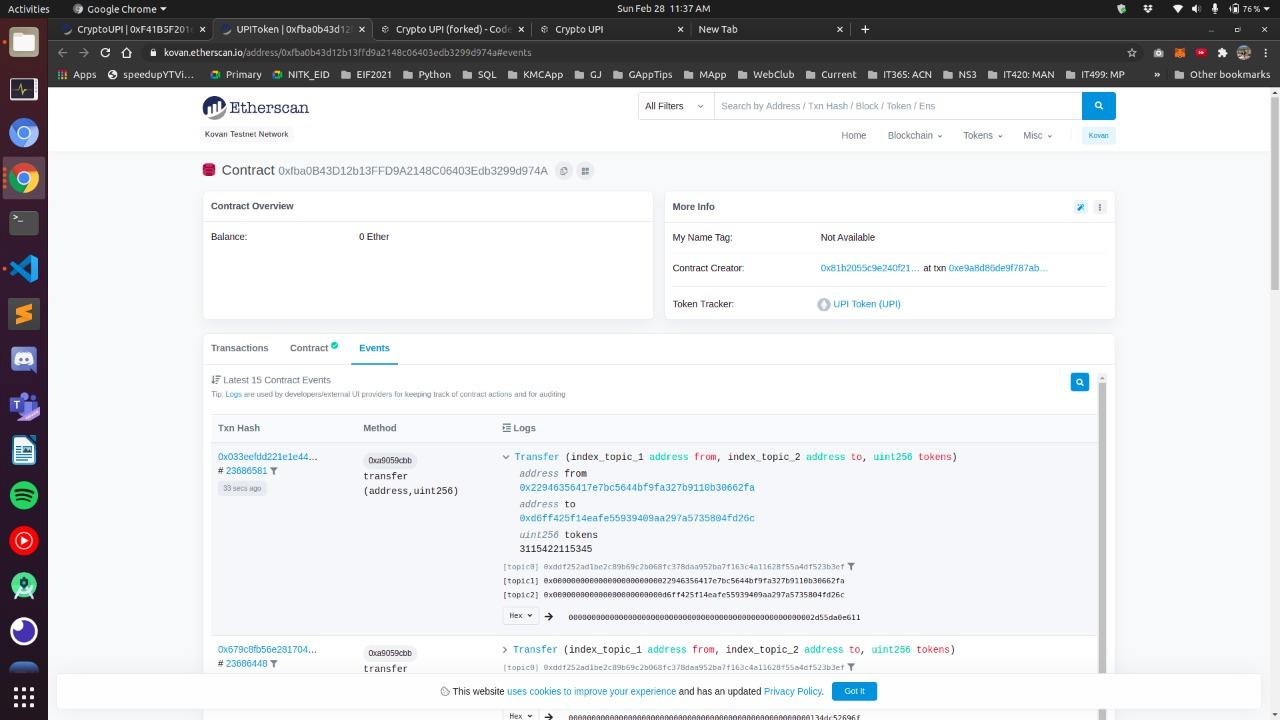
Task: Open Spotify from dock
Action: 24,495
